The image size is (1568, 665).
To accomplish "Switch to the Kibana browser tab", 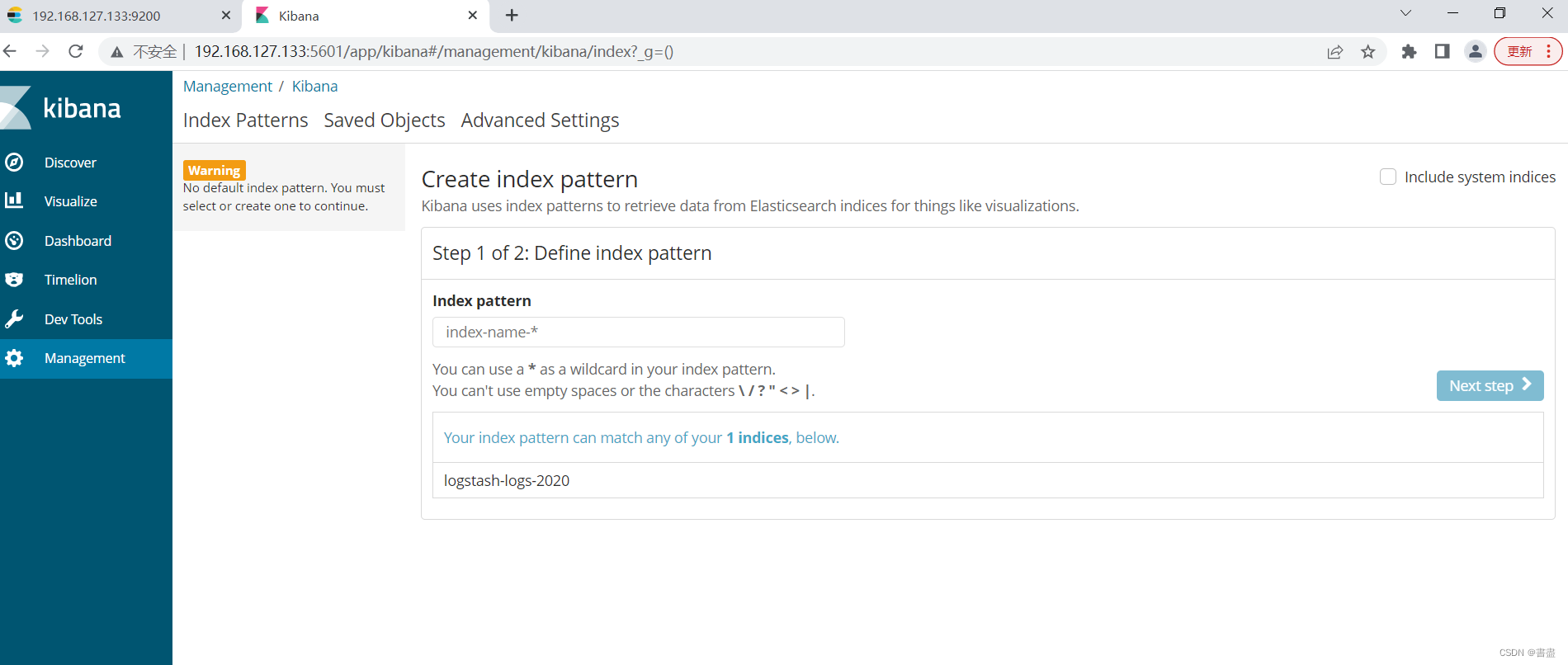I will (366, 16).
